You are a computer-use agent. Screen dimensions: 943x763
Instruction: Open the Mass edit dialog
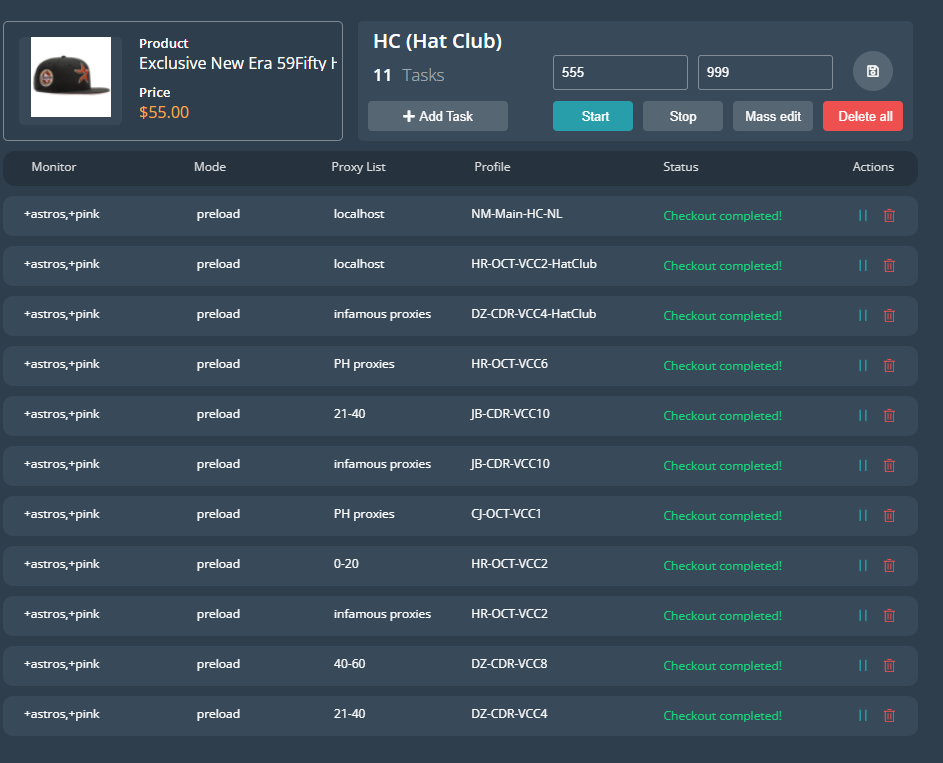(x=773, y=116)
